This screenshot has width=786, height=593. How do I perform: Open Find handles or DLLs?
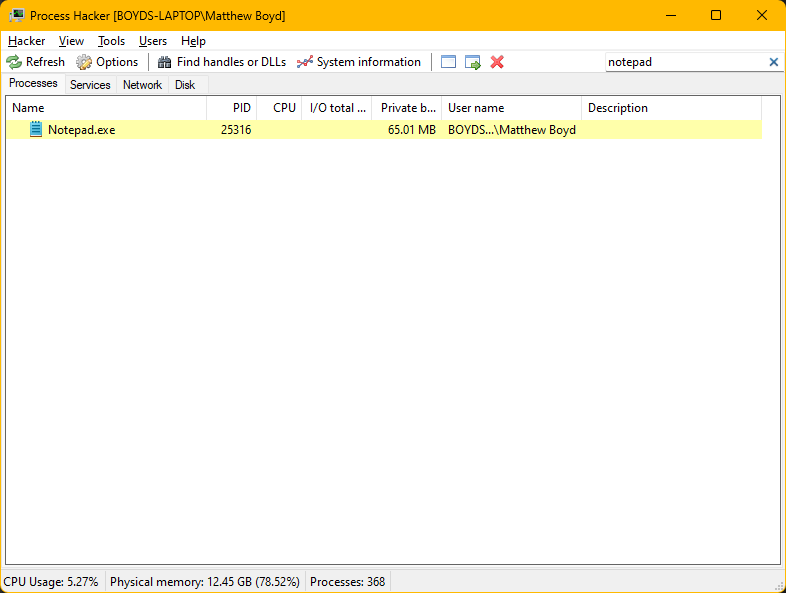pyautogui.click(x=222, y=62)
